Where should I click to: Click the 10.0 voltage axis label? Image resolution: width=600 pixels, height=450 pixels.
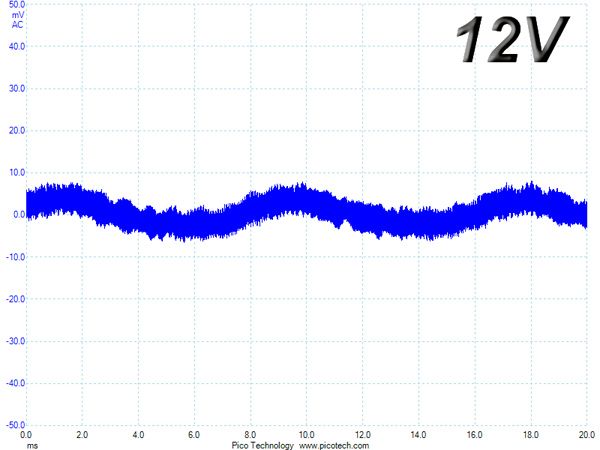16,173
